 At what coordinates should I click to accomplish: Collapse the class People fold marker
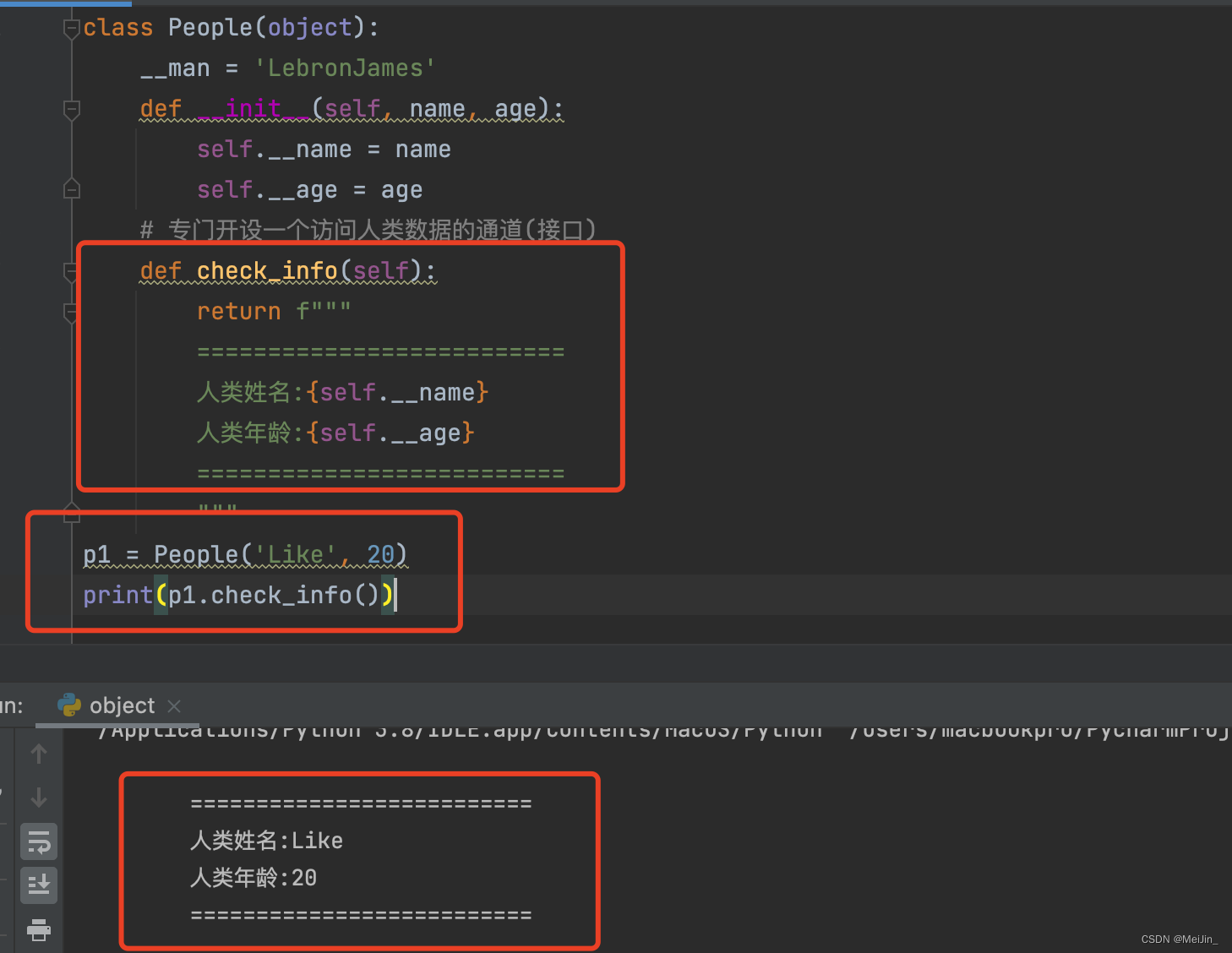(x=72, y=29)
